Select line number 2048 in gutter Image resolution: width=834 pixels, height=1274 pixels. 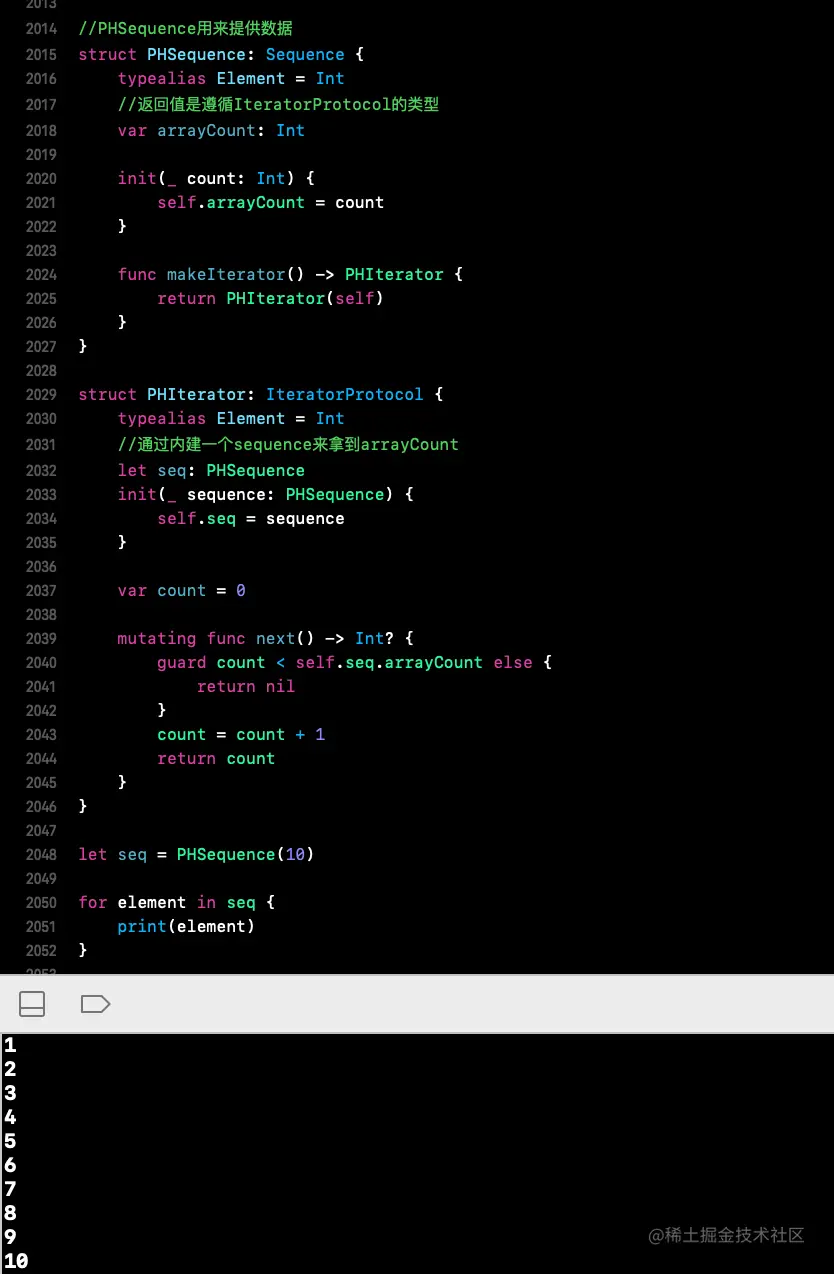[x=41, y=855]
